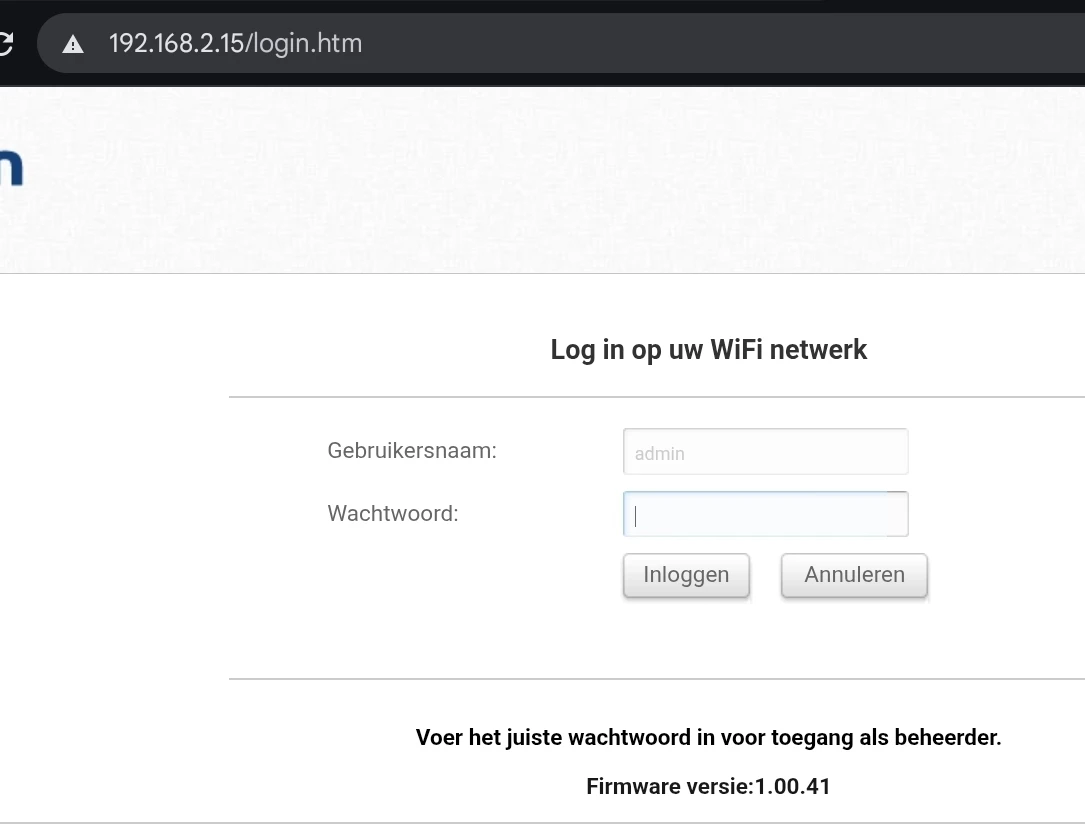Click the Wachtwoord label
Screen dimensions: 1085x826
(x=392, y=513)
